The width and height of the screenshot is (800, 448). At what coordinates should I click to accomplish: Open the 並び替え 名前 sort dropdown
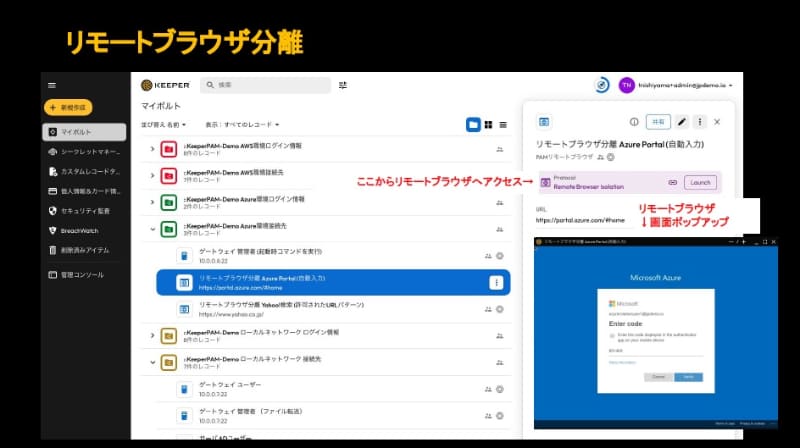point(163,125)
